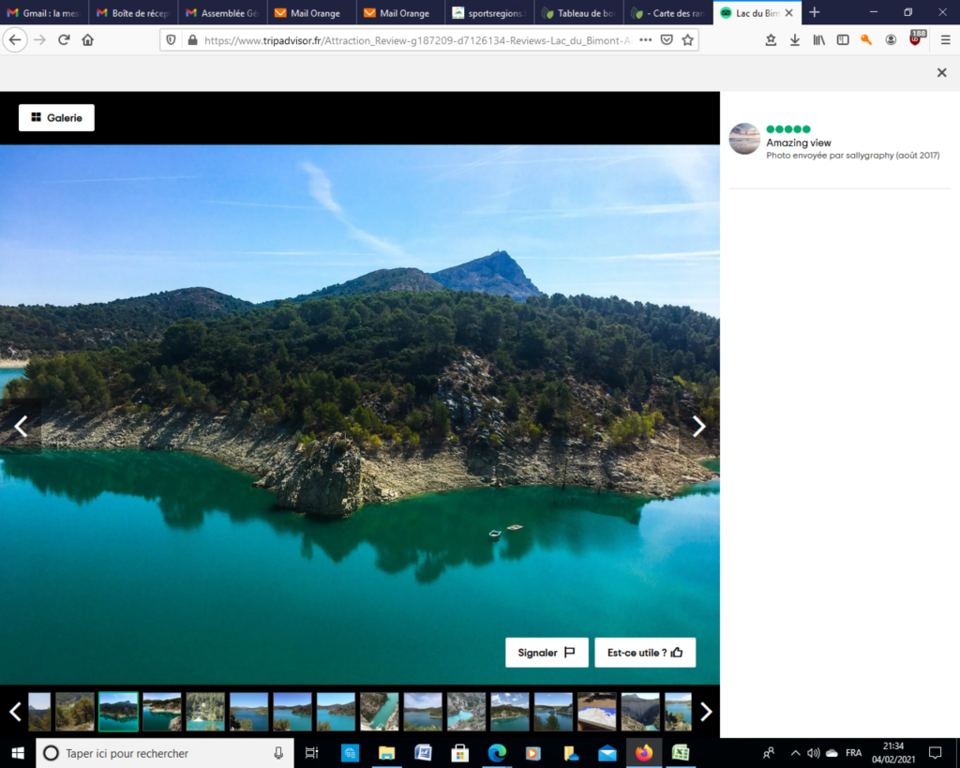
Task: Bookmark this page with the star
Action: (x=688, y=40)
